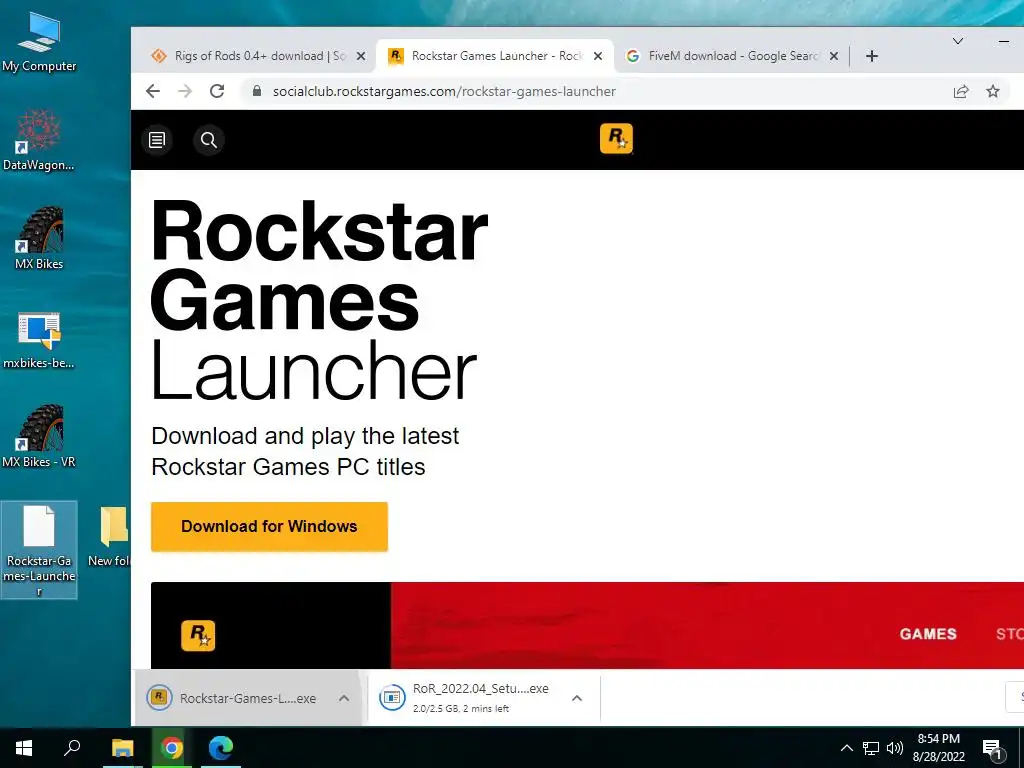Open My Computer desktop icon
Screen dimensions: 1024x768
click(x=39, y=41)
